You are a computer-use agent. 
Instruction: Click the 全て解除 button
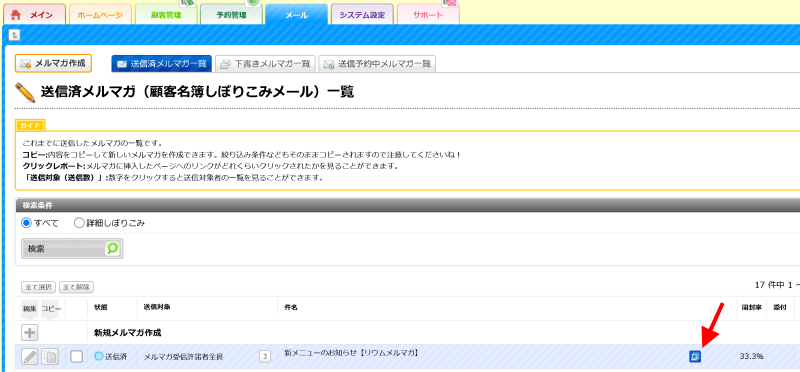(x=77, y=287)
